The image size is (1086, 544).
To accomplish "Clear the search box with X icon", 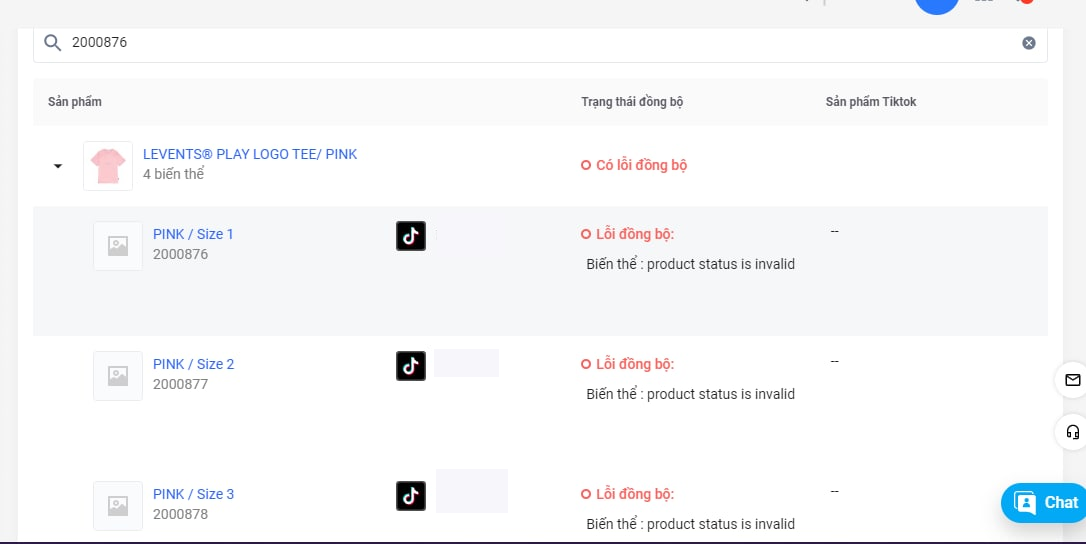I will point(1028,43).
